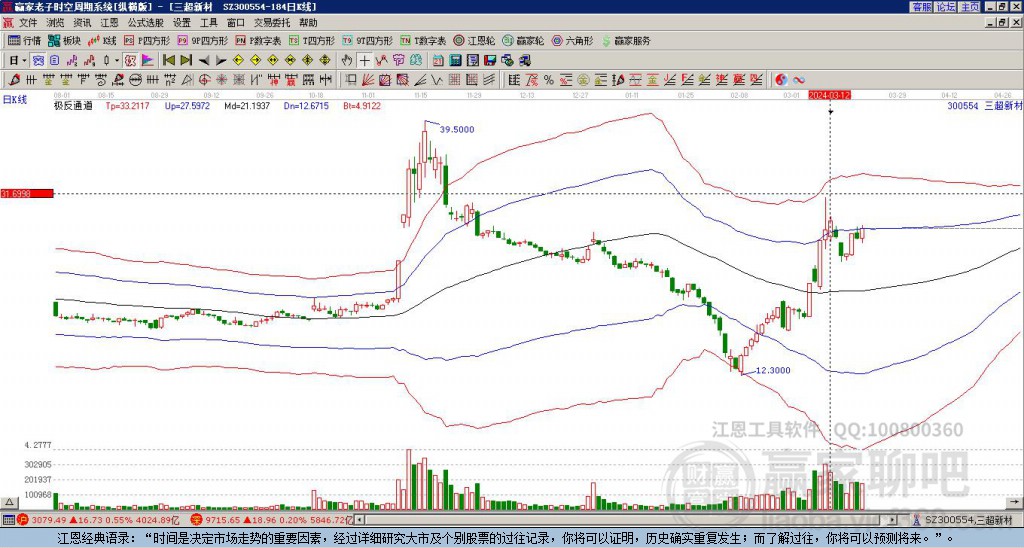This screenshot has width=1024, height=548.
Task: Open the 9P四方形 tool
Action: point(202,40)
